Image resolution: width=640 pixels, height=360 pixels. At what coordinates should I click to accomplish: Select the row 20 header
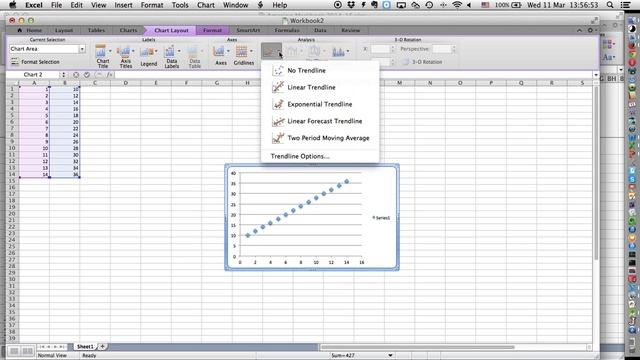(x=12, y=213)
